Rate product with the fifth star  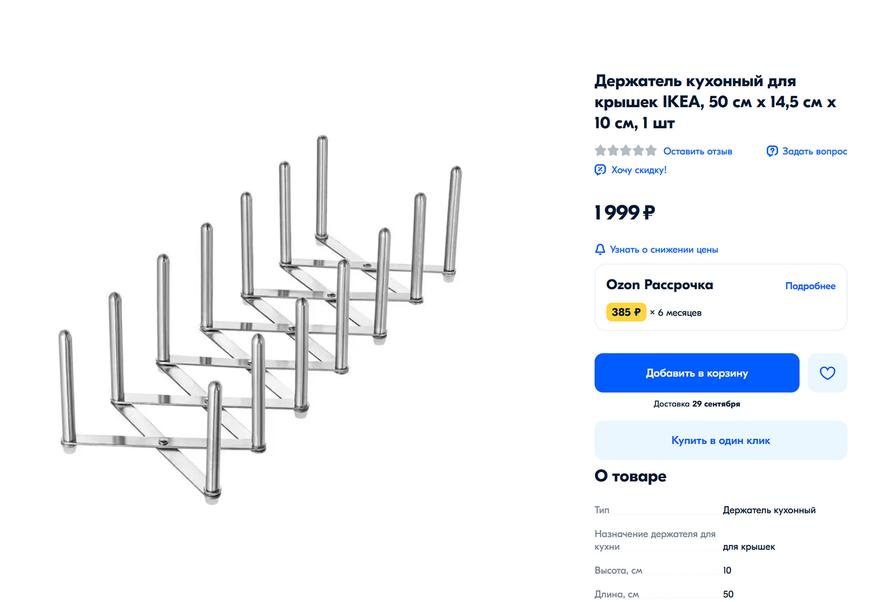651,151
